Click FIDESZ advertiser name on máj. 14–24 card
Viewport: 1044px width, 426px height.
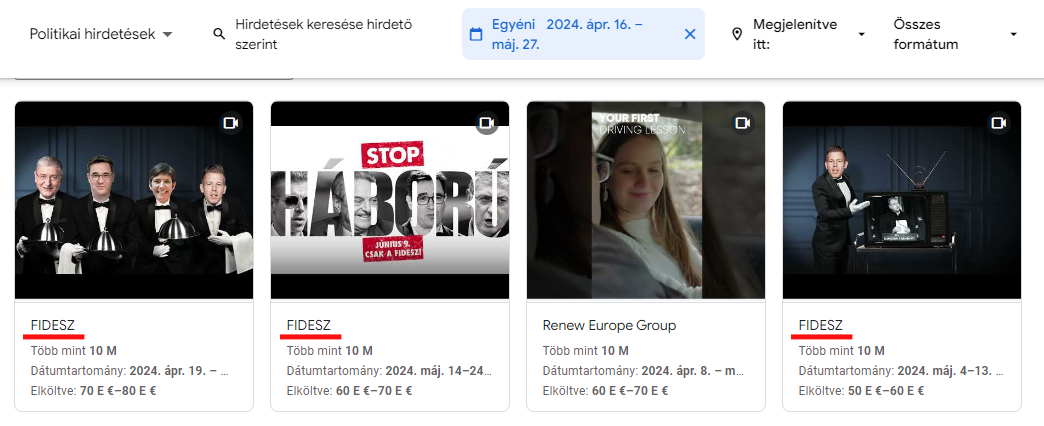(309, 325)
